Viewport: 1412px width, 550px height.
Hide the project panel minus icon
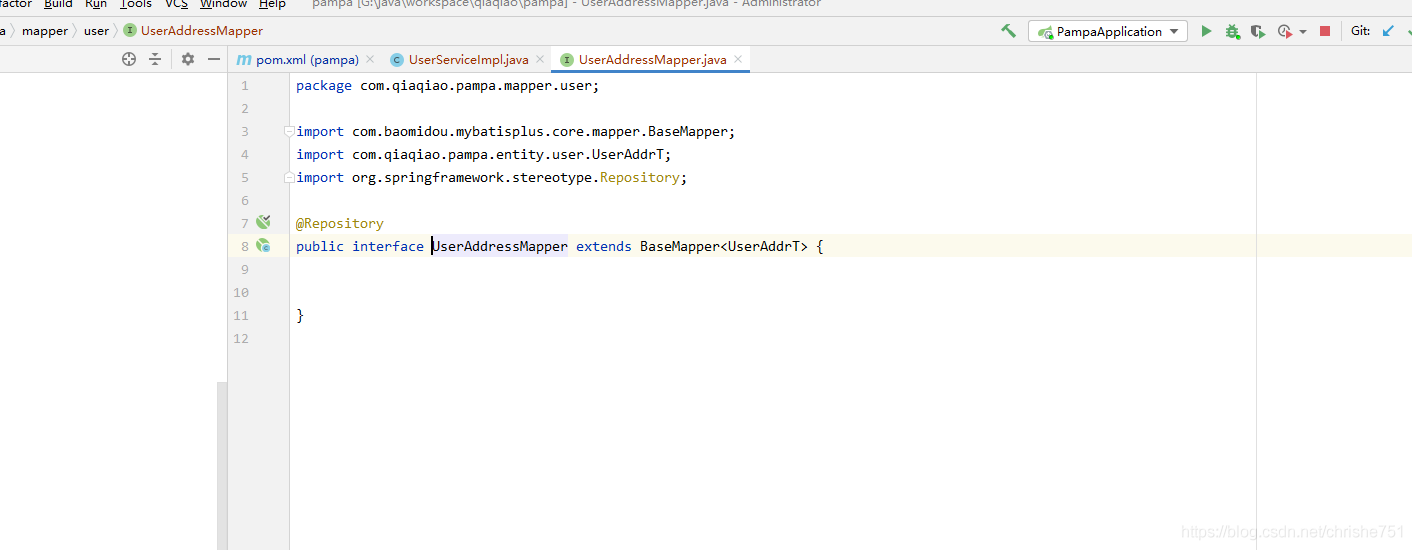coord(213,59)
